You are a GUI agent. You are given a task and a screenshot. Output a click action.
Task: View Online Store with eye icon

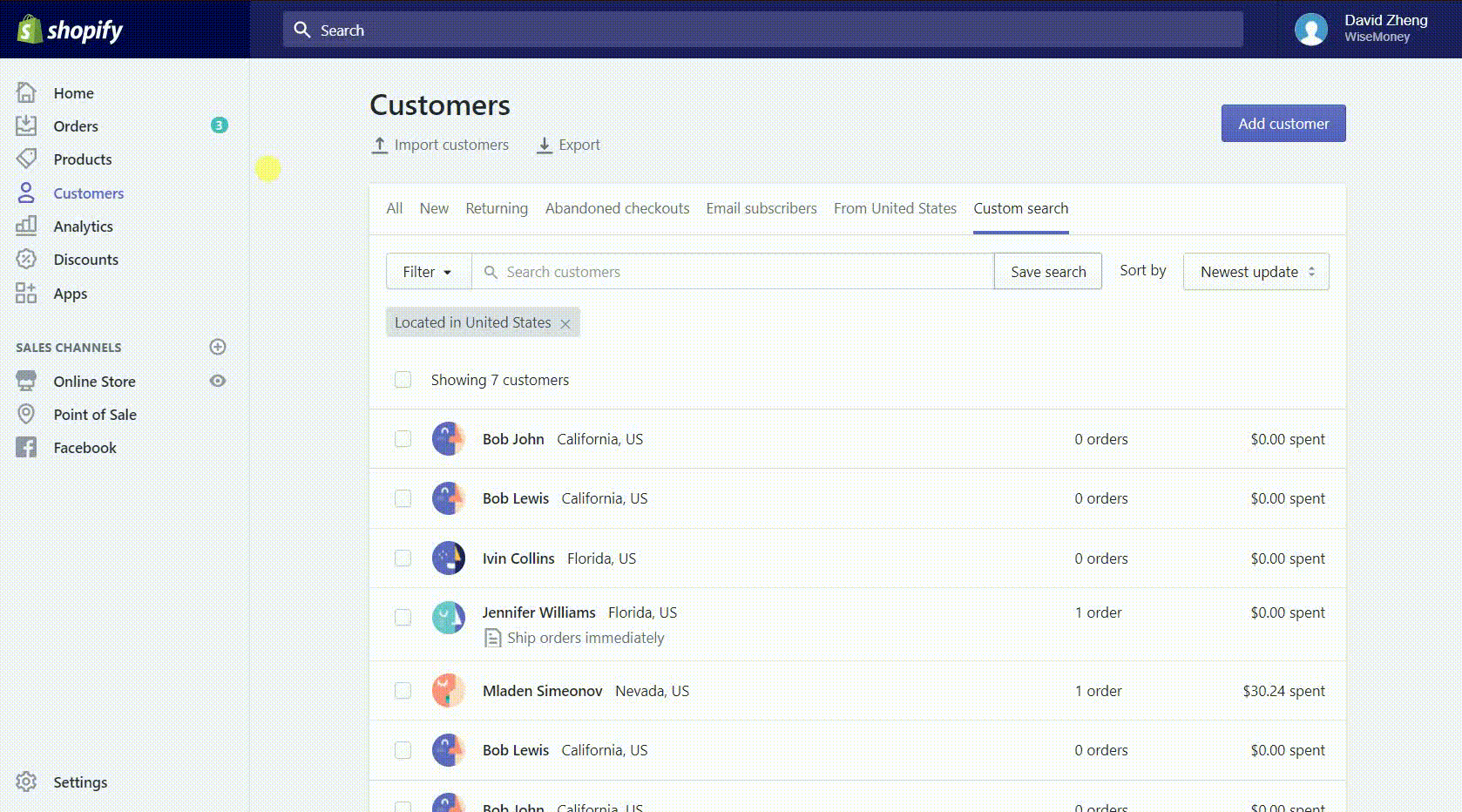click(218, 381)
